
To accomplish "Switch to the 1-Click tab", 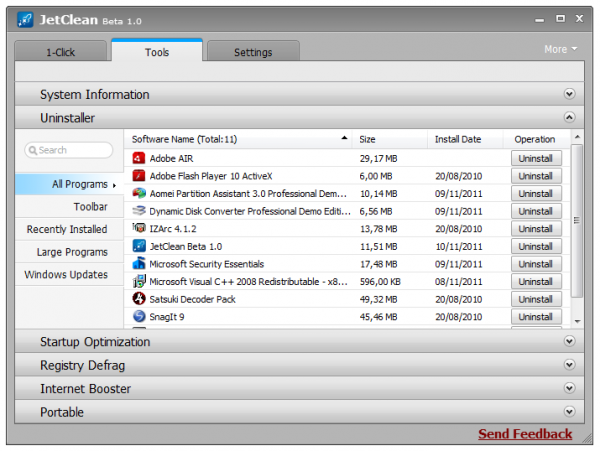I will click(x=60, y=51).
